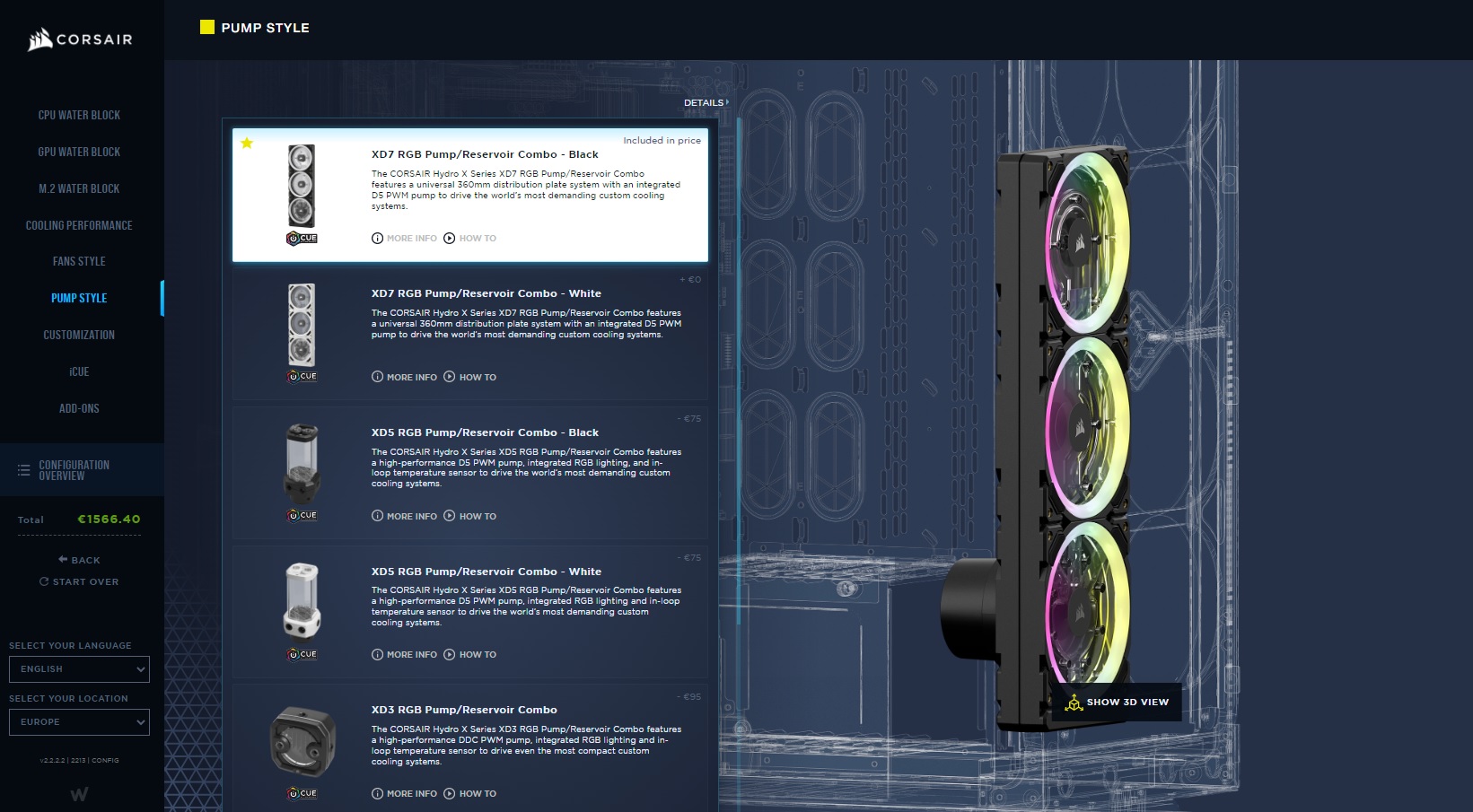
Task: Open Cooling Performance section
Action: pos(79,225)
